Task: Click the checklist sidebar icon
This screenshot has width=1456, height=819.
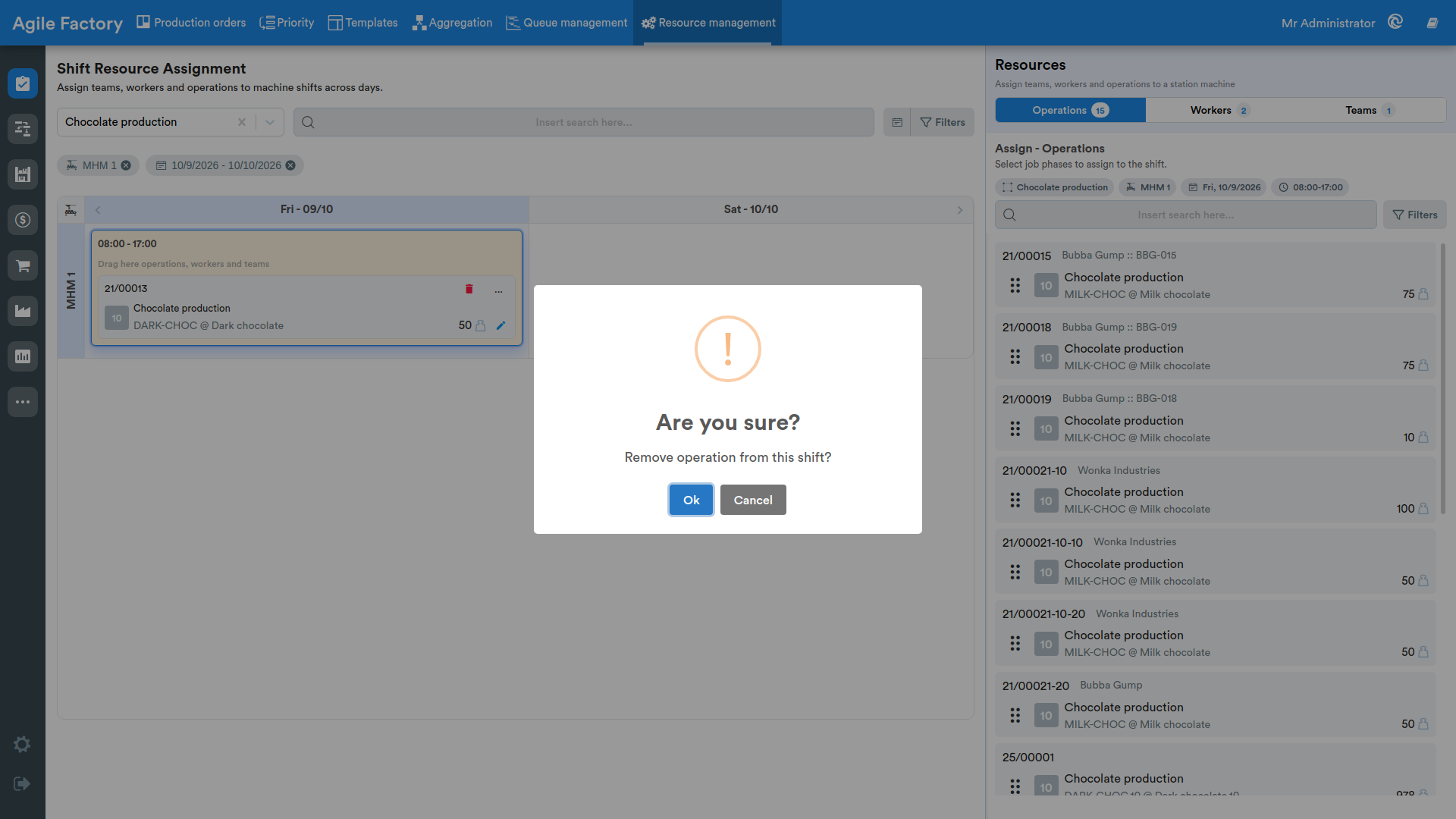Action: 23,83
